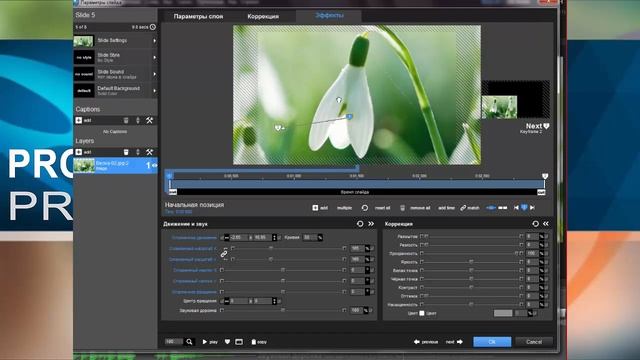This screenshot has height=360, width=640.
Task: Click the add time button
Action: (x=446, y=208)
